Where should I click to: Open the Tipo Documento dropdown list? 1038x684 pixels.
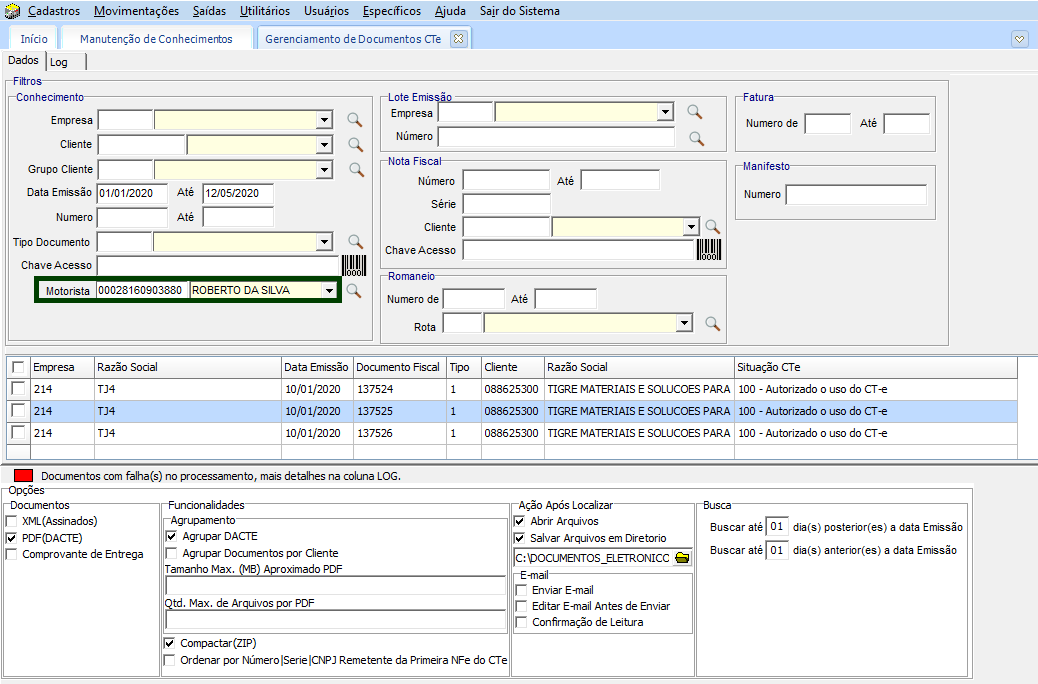point(323,242)
